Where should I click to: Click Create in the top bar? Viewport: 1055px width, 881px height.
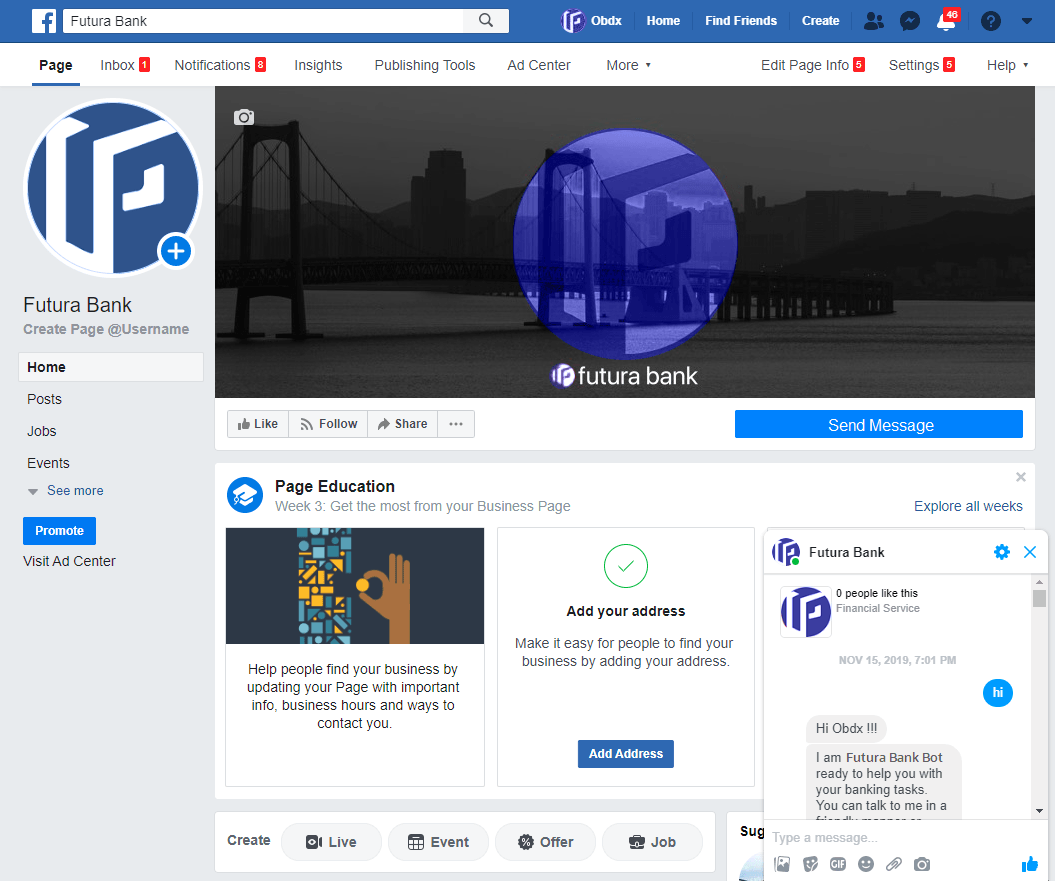pos(820,21)
